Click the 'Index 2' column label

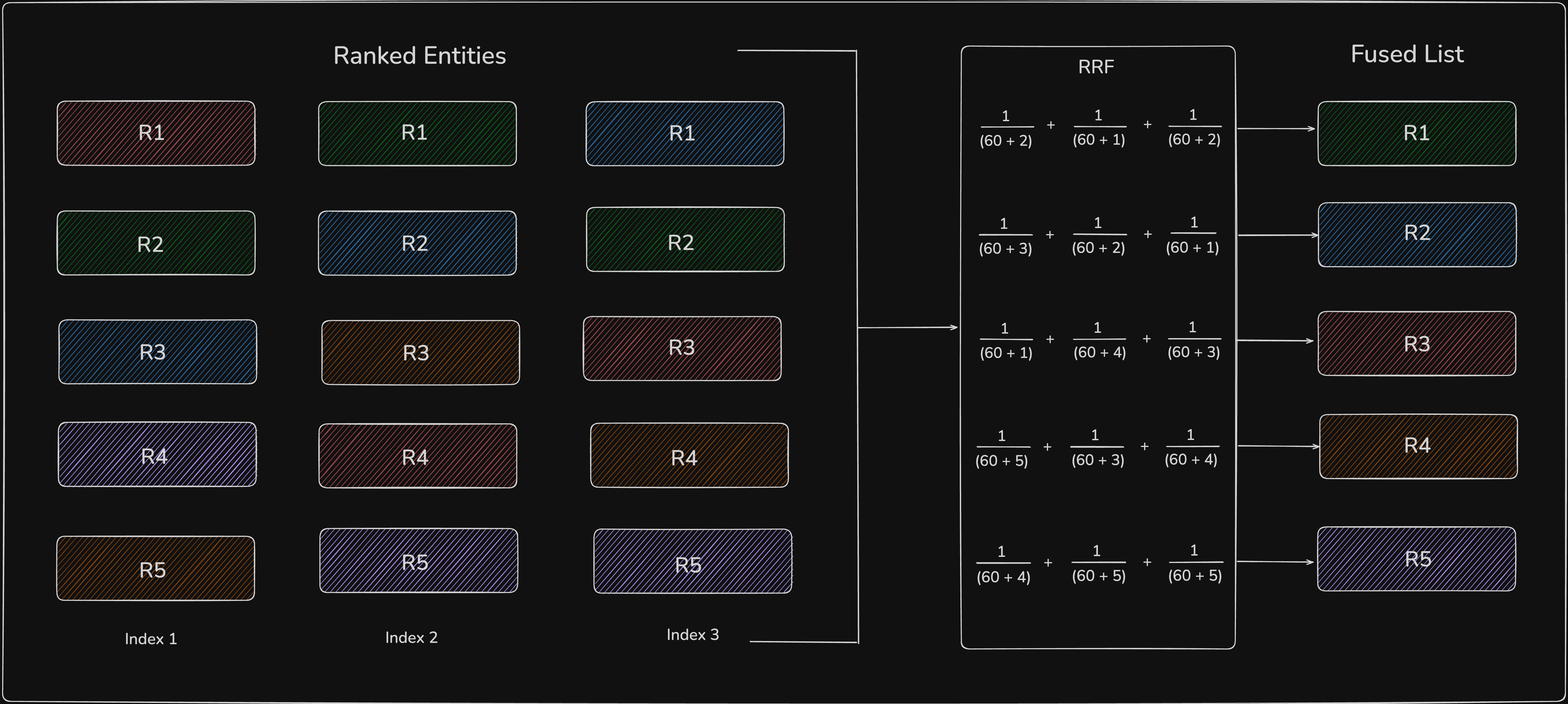pos(411,638)
